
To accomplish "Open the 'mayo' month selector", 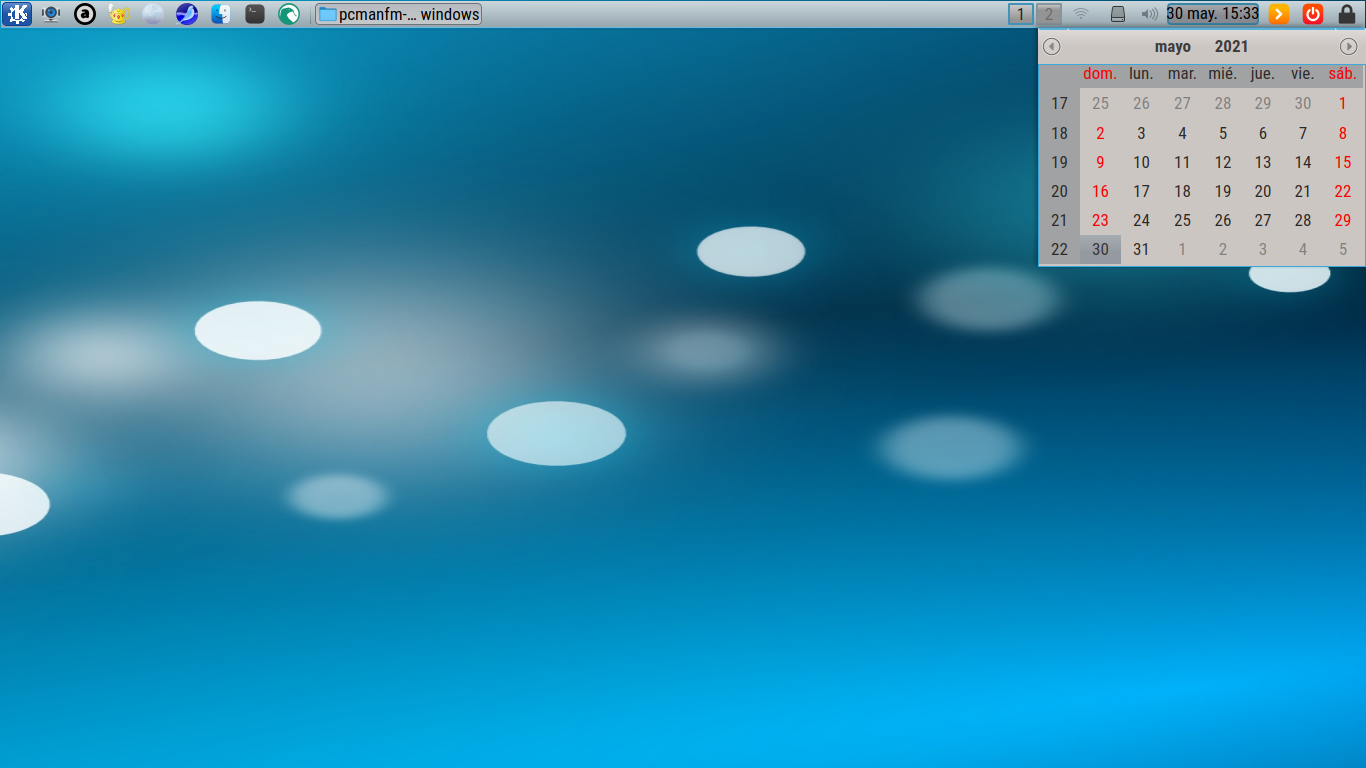I will (1173, 46).
